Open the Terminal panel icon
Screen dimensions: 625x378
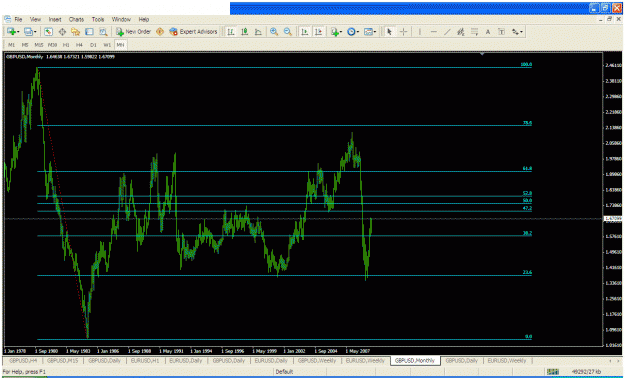tap(89, 32)
